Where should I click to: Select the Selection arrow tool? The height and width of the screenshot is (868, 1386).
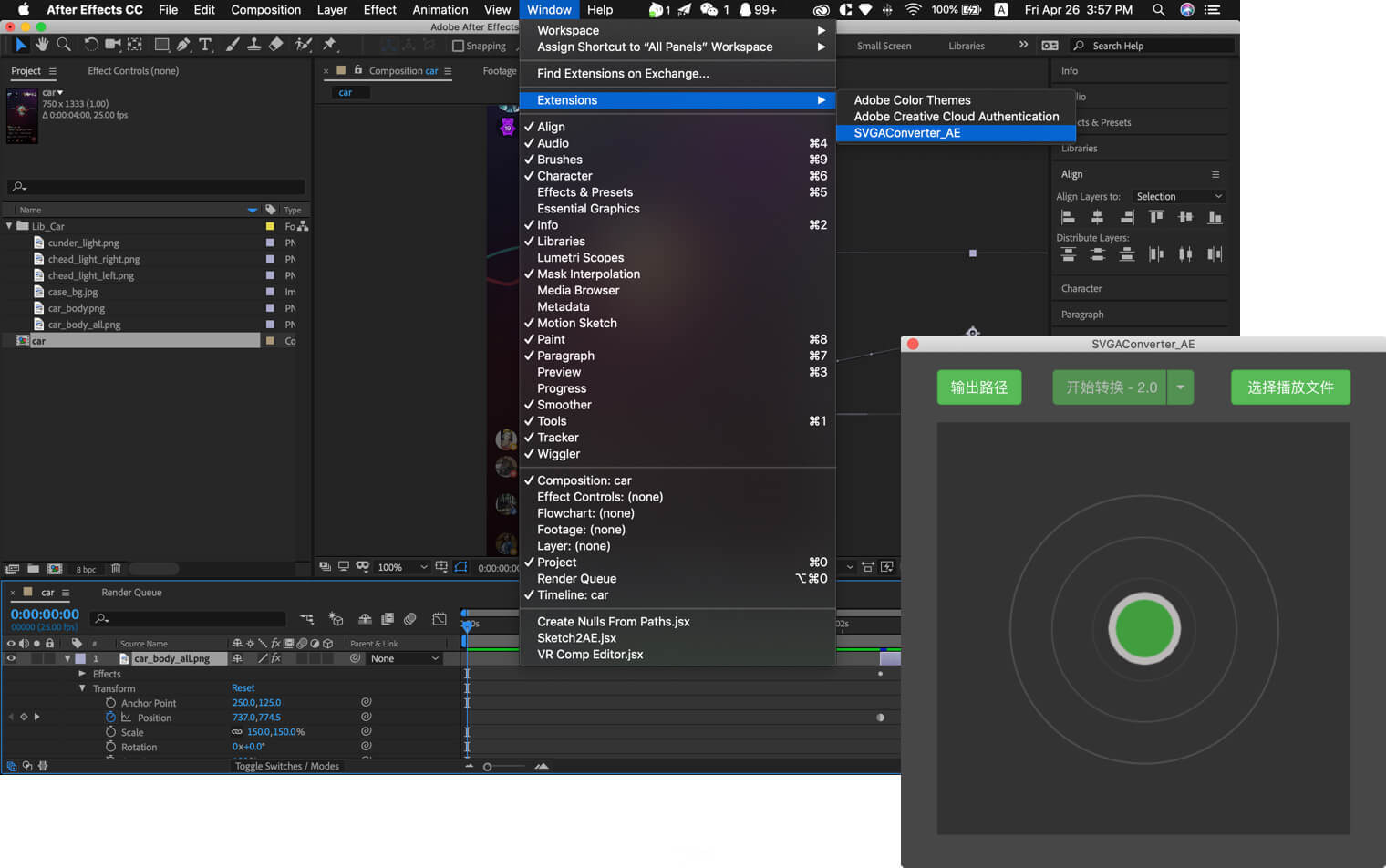[20, 45]
